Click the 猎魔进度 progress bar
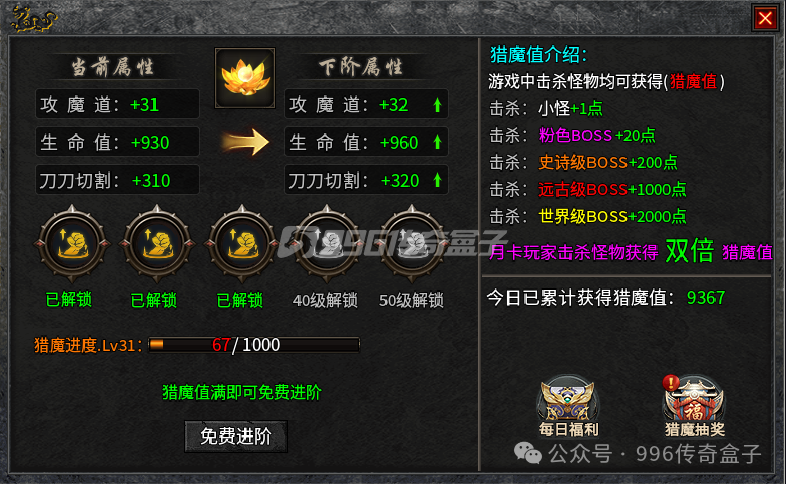786x484 pixels. point(254,345)
